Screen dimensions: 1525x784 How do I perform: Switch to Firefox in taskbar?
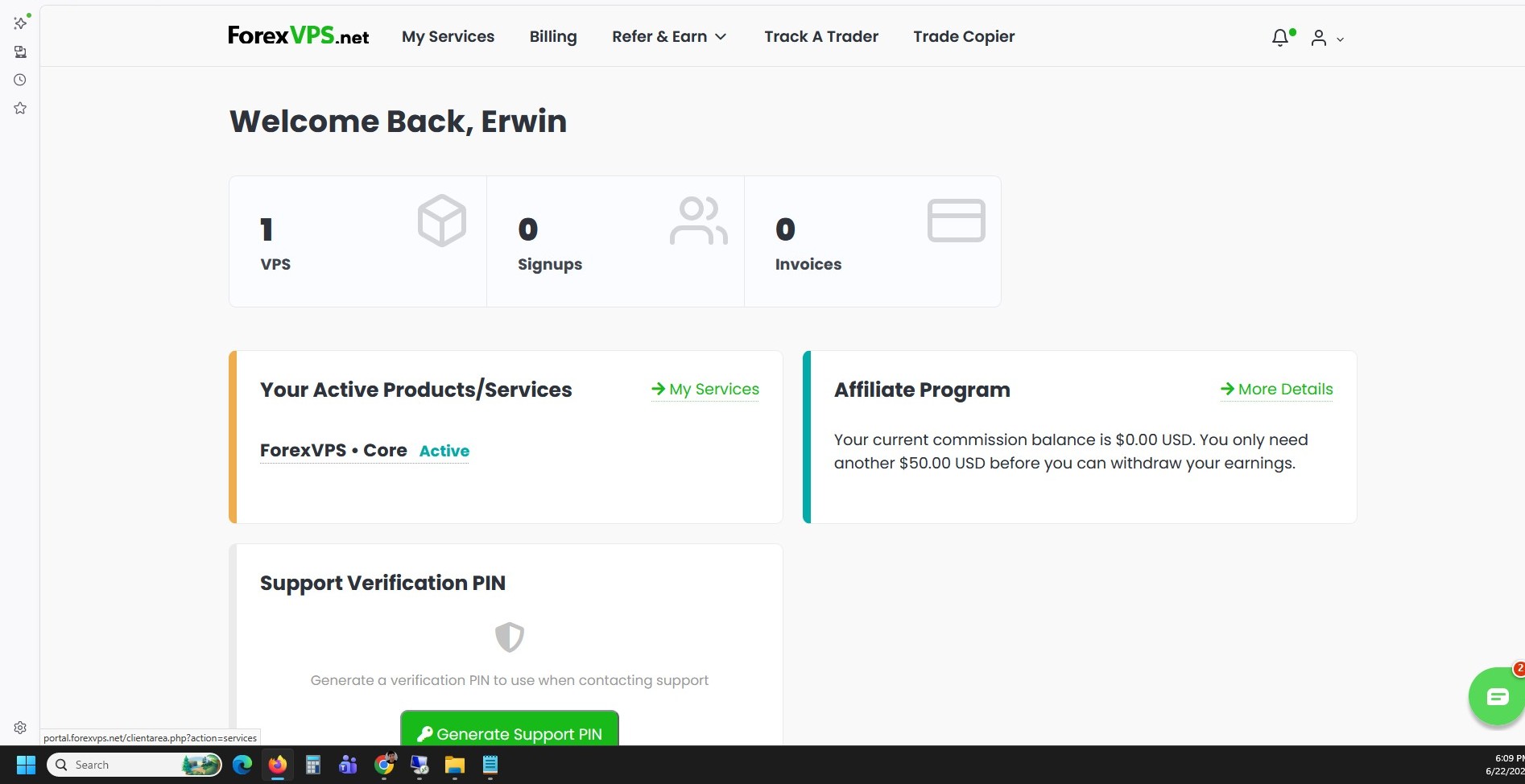(x=278, y=765)
